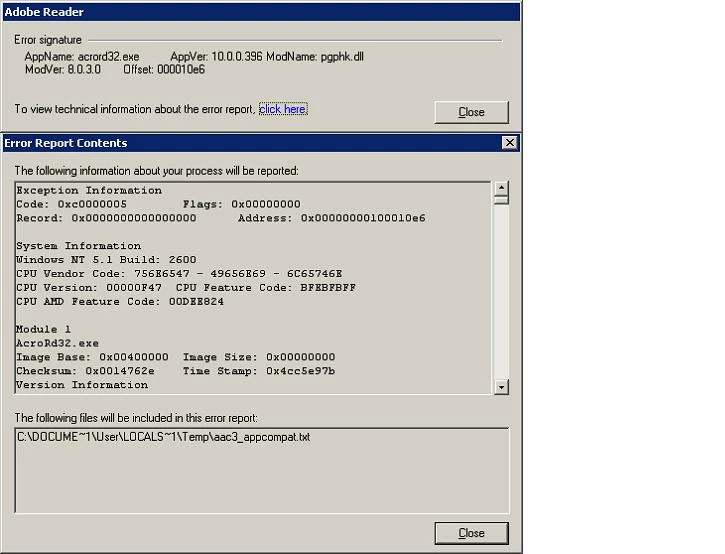Click the AppName acrord32.exe text

82,57
